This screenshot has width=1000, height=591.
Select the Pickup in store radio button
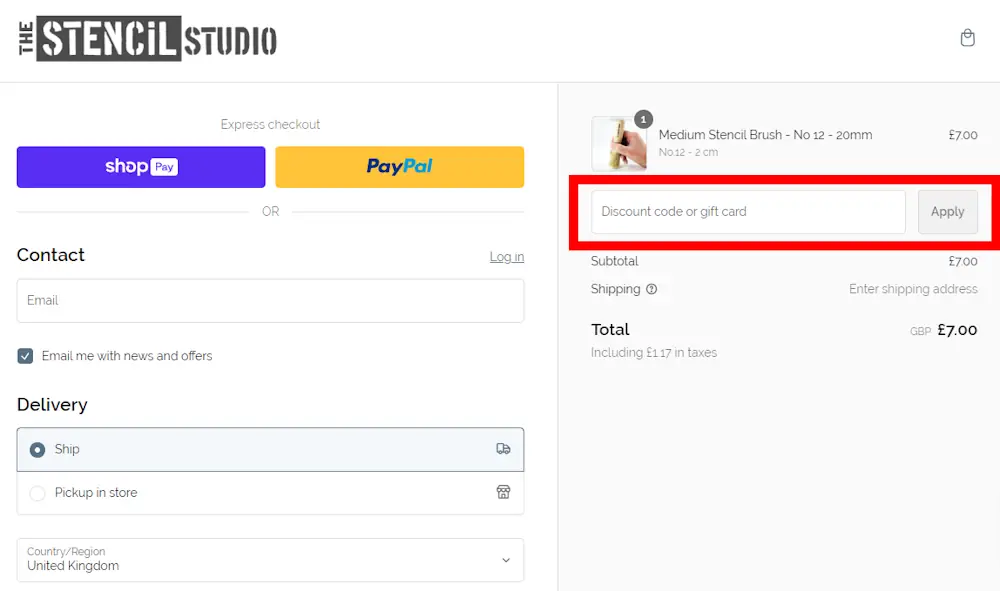tap(35, 493)
